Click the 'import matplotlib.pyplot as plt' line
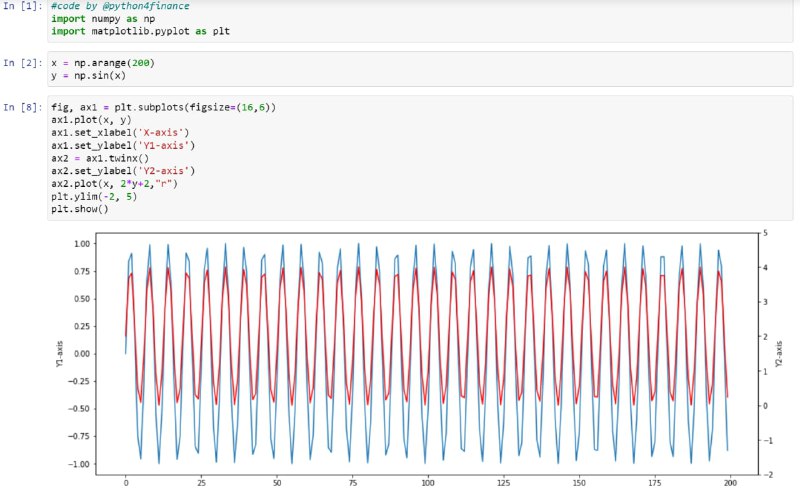Screen dimensions: 800x490 coord(140,31)
